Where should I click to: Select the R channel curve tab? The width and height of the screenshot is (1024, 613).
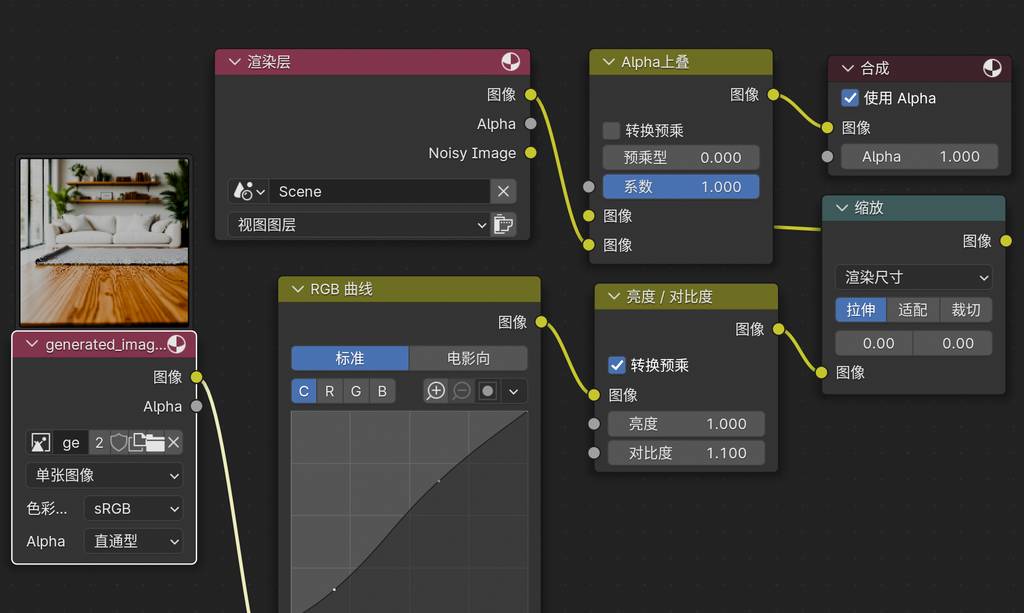[x=330, y=391]
